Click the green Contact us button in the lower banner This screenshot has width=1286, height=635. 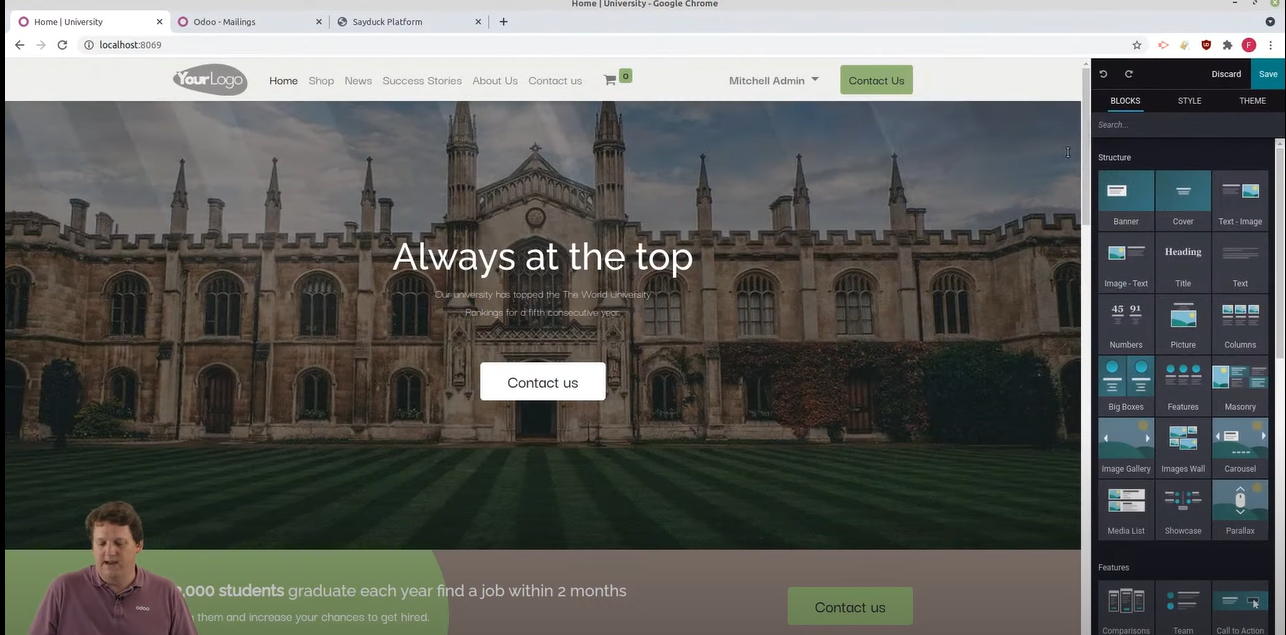[x=850, y=607]
